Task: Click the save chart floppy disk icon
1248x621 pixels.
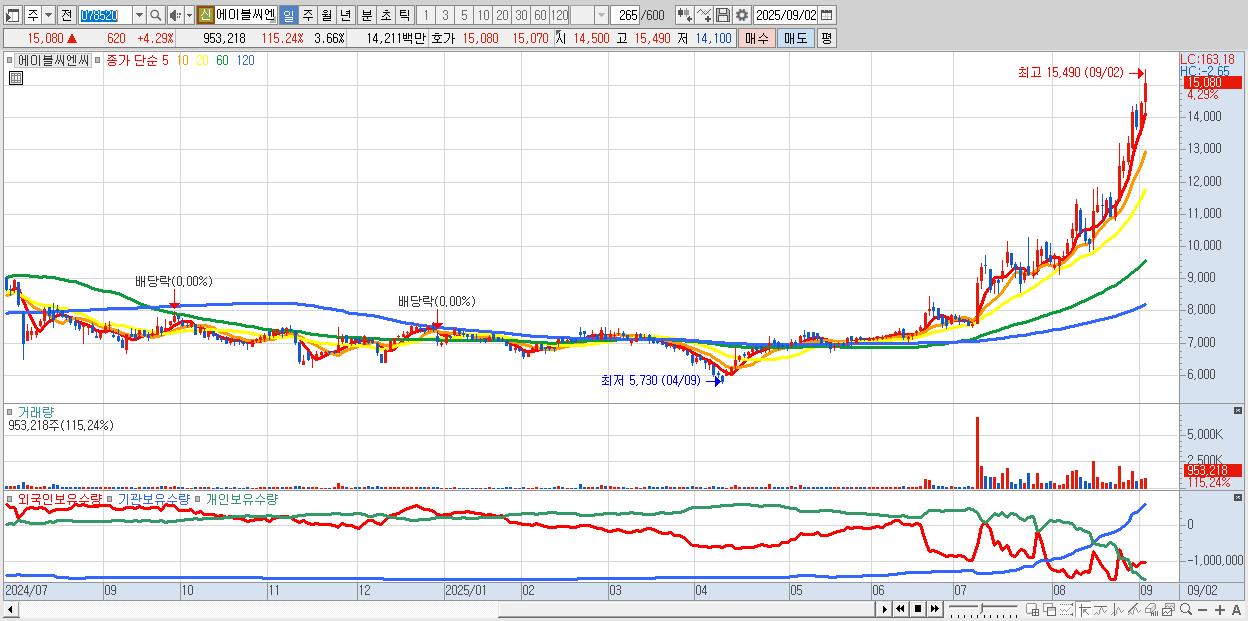Action: 723,15
